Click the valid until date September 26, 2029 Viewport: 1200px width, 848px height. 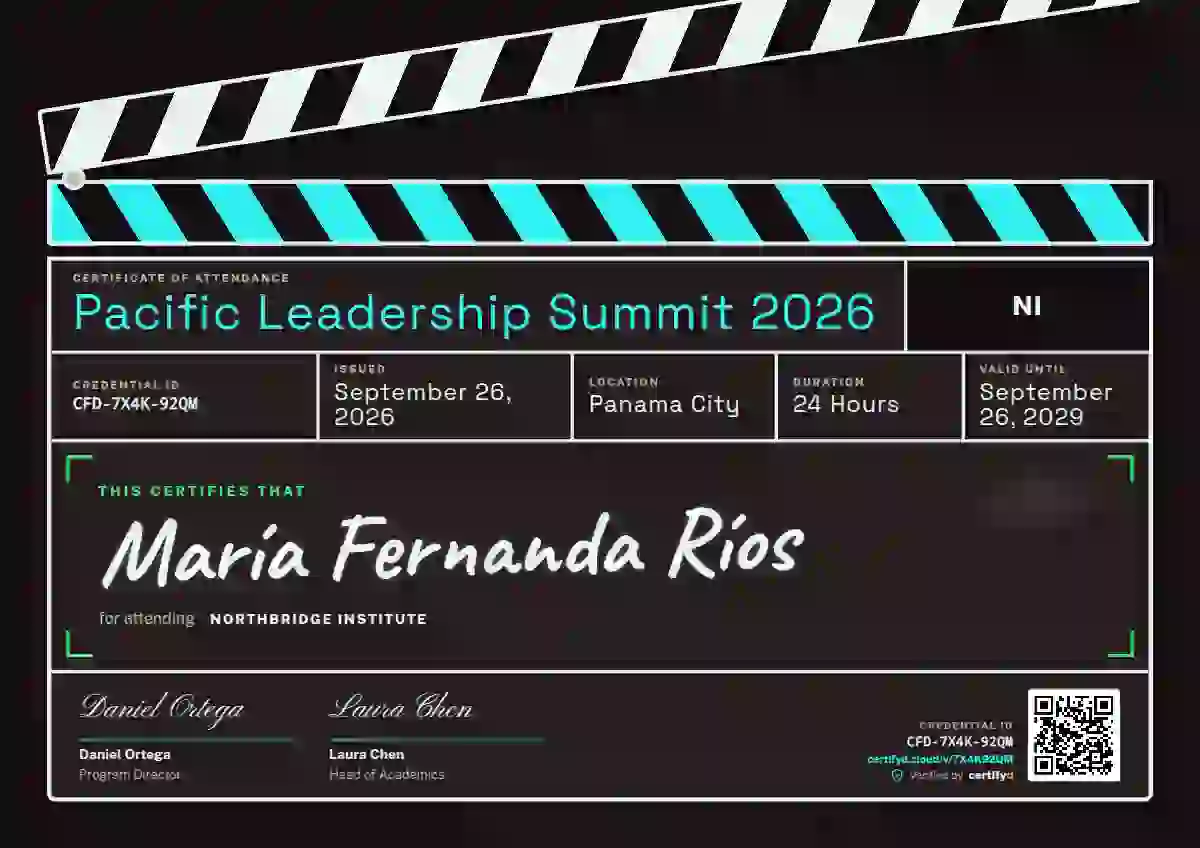pos(1045,404)
